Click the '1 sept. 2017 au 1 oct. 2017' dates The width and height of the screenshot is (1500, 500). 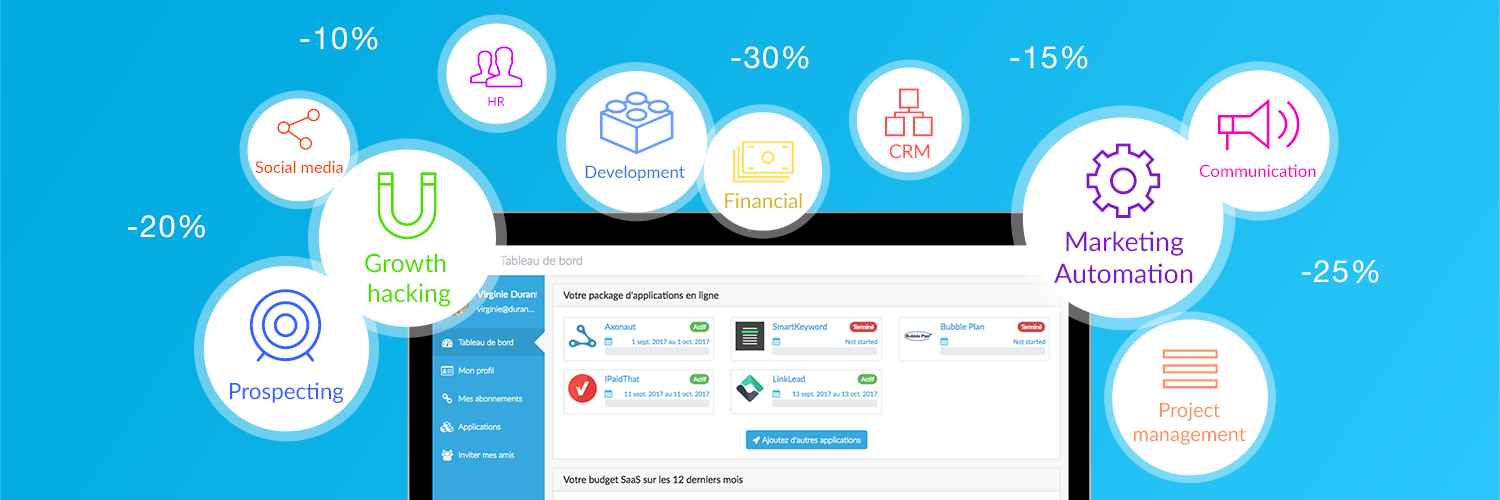[x=670, y=341]
